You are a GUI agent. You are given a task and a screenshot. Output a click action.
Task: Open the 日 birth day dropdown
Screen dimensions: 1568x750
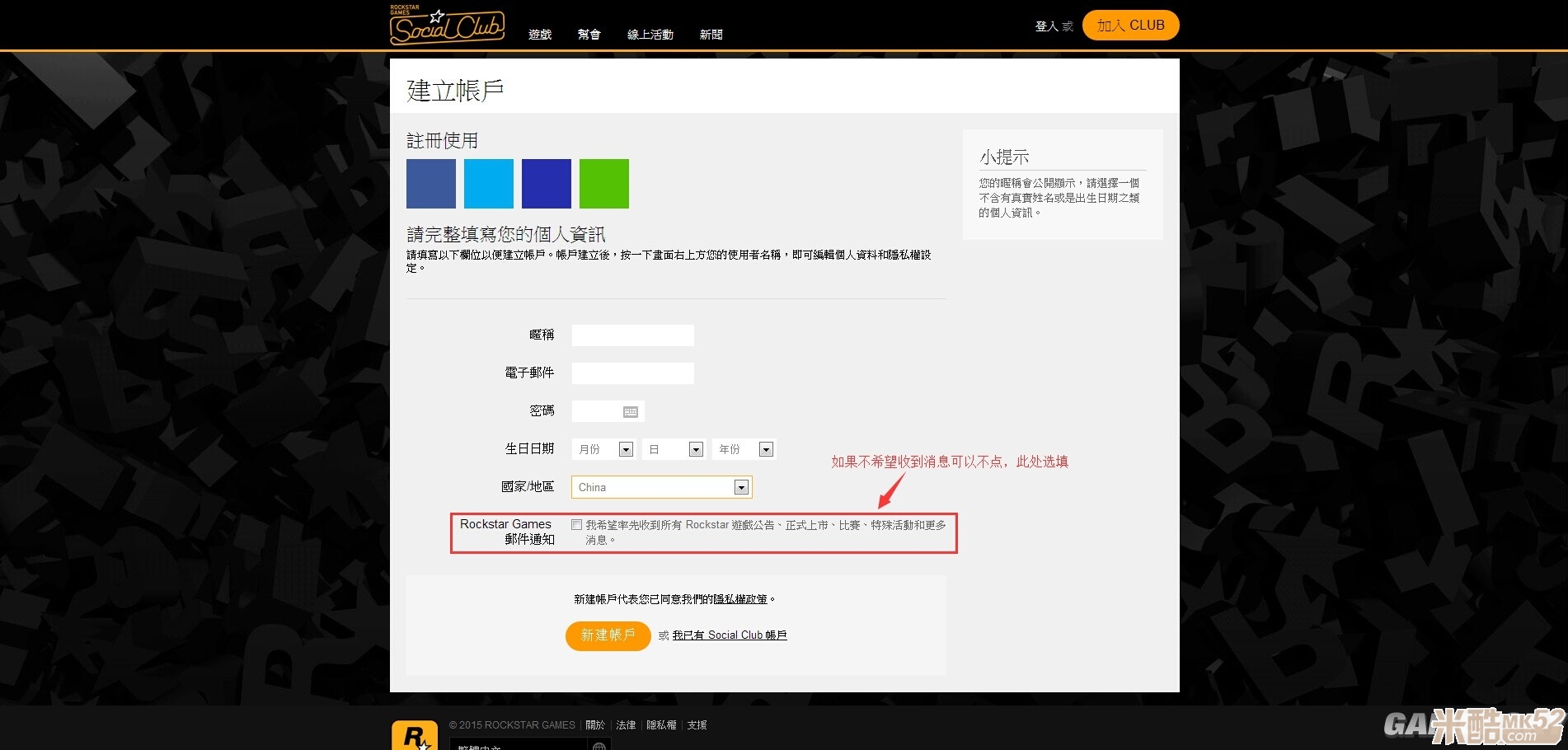coord(676,449)
